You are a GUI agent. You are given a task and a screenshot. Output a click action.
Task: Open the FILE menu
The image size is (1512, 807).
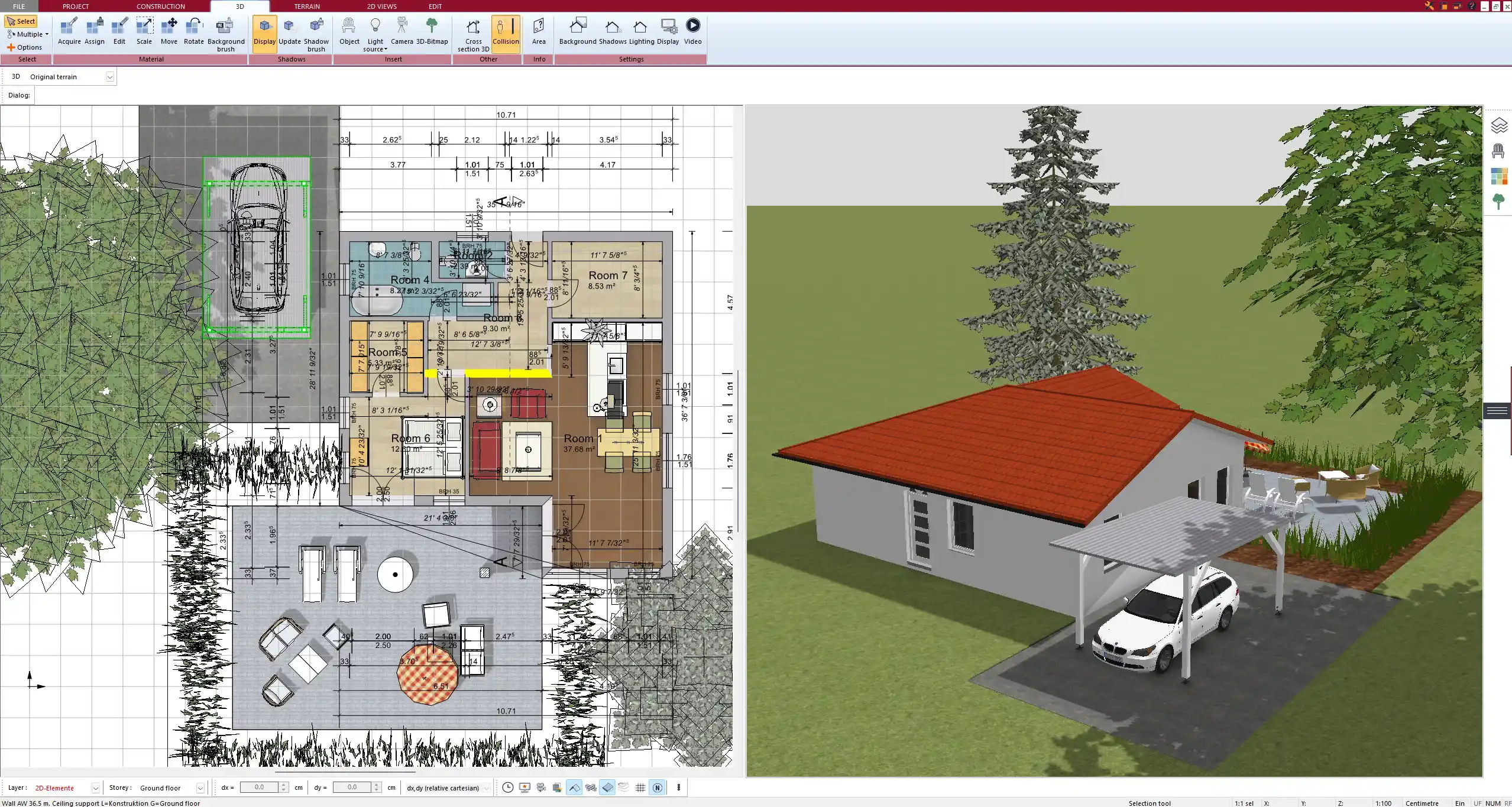point(19,6)
